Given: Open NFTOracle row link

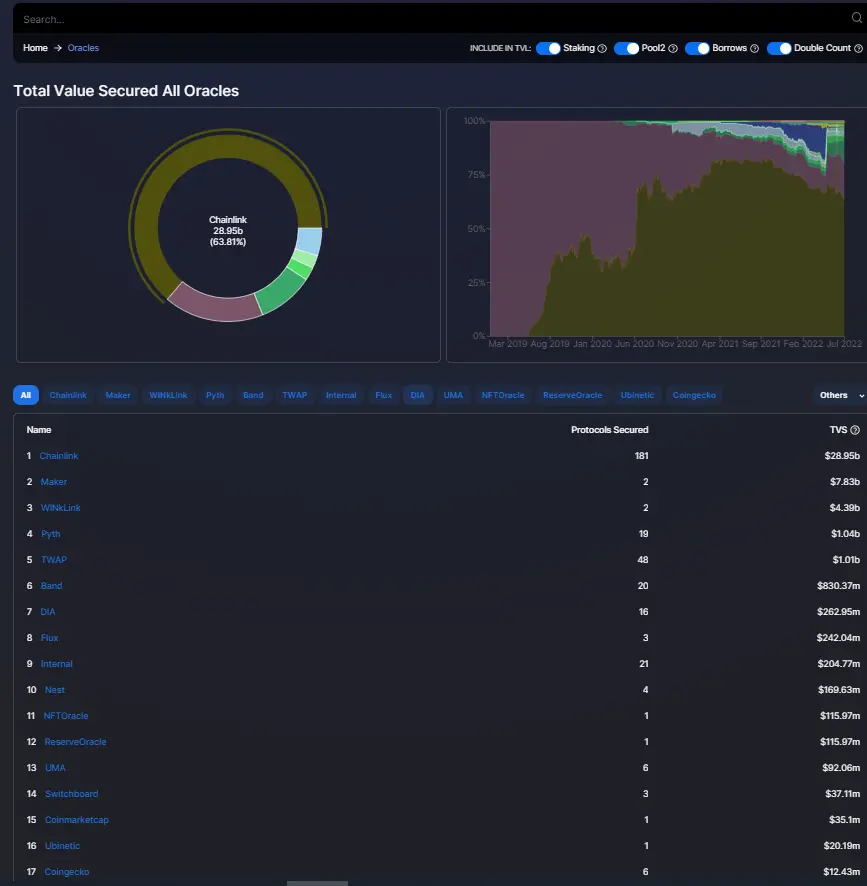Looking at the screenshot, I should click(x=66, y=716).
